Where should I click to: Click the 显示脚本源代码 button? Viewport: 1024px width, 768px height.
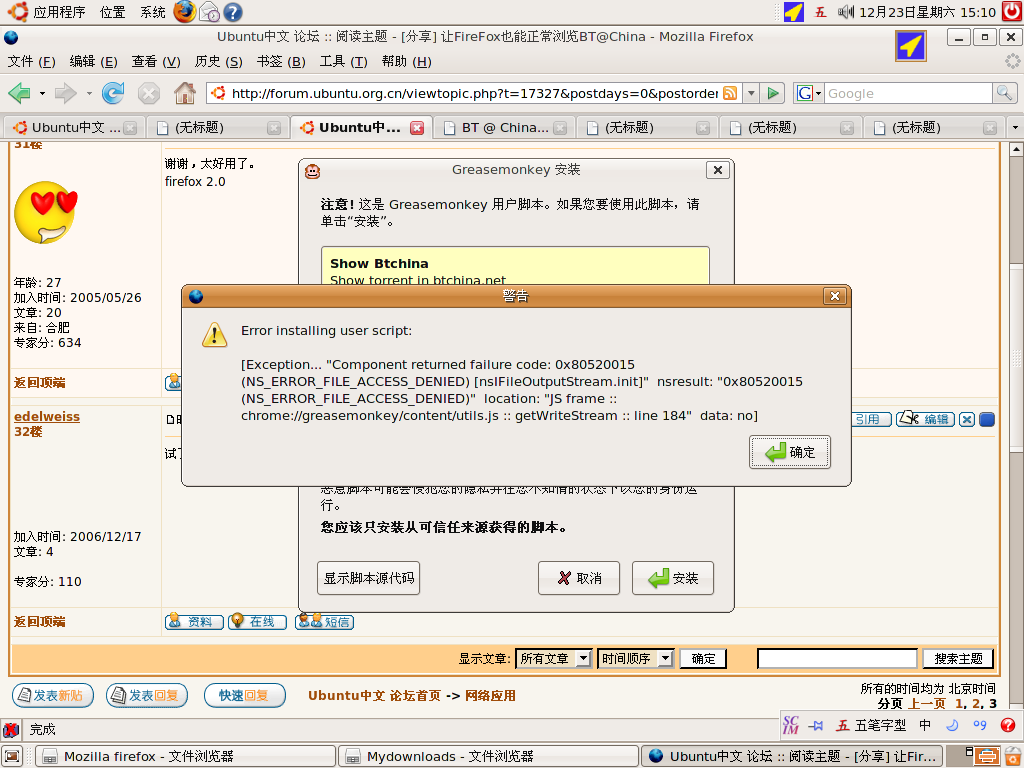[368, 578]
